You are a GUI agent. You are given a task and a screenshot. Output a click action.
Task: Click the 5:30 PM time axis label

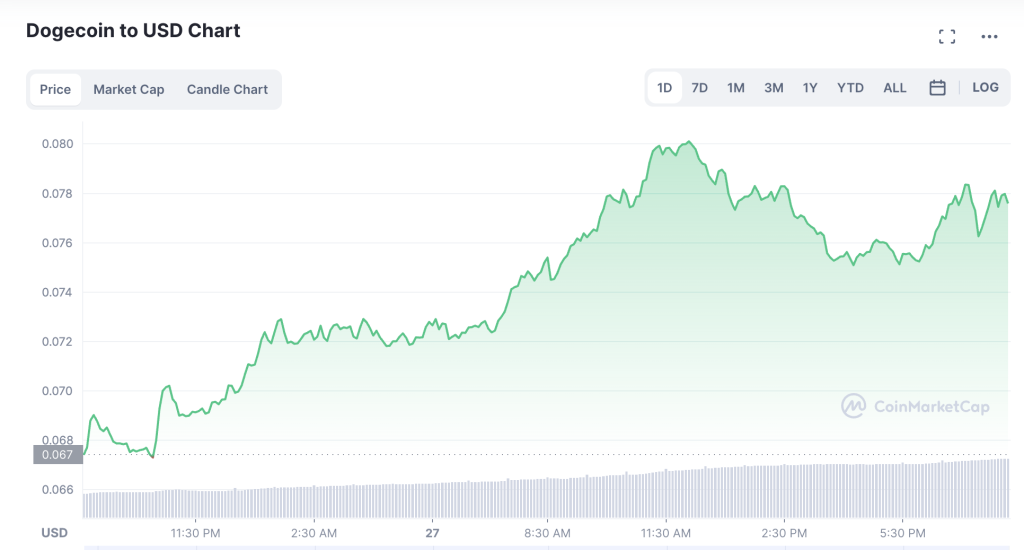[903, 533]
